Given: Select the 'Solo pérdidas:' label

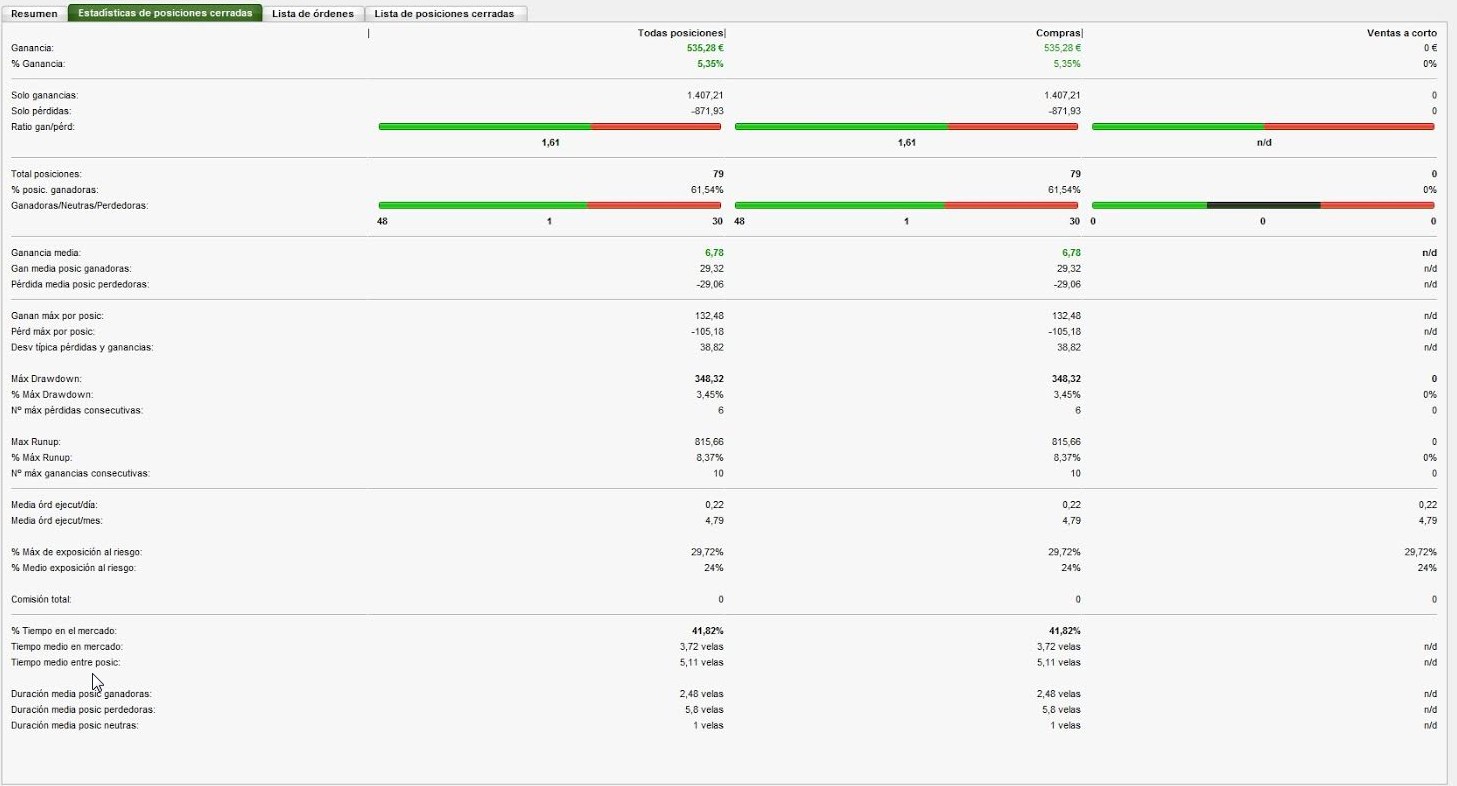Looking at the screenshot, I should point(41,111).
